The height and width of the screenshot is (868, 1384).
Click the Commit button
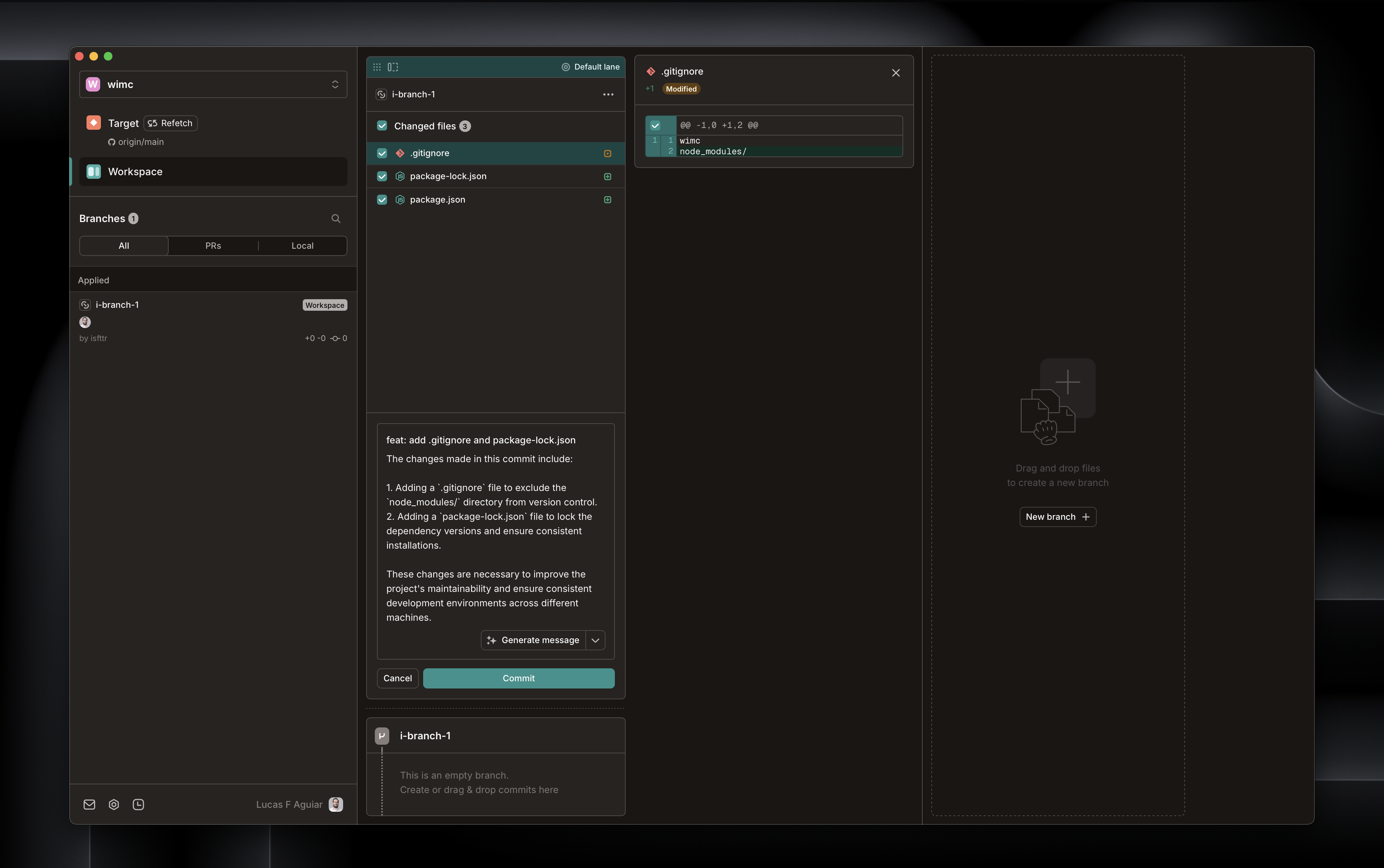pyautogui.click(x=519, y=678)
